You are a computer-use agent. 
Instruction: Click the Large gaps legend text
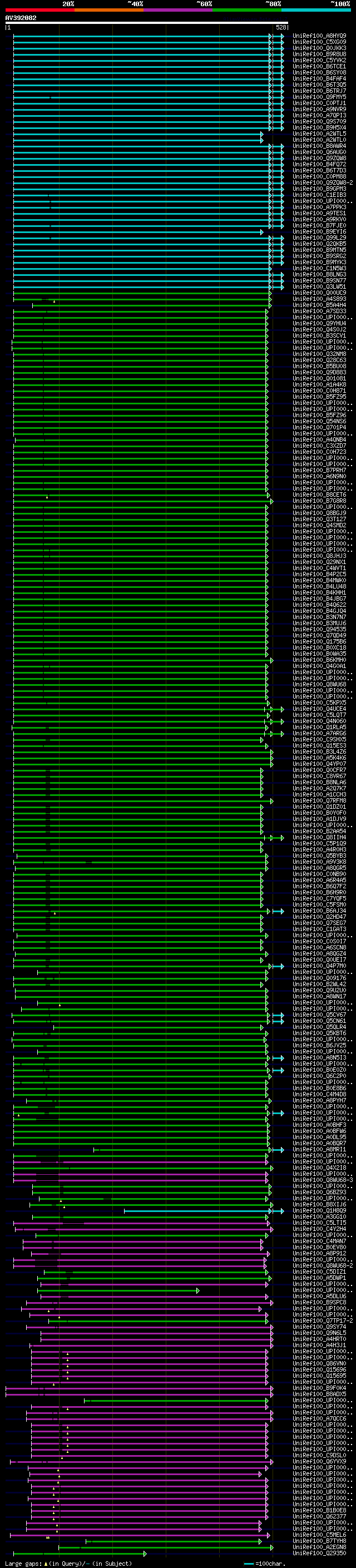pos(68,1563)
